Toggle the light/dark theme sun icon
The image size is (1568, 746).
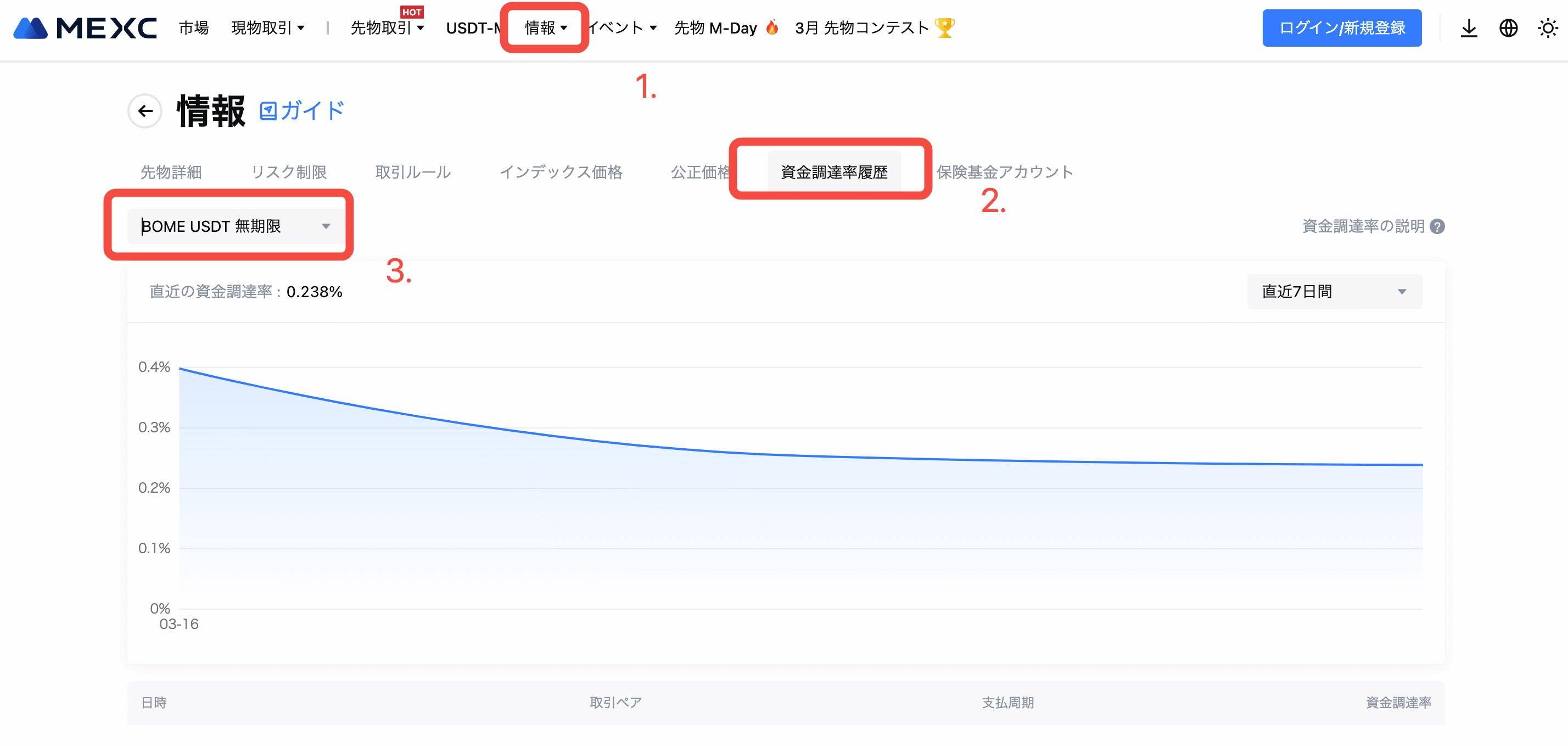coord(1547,28)
